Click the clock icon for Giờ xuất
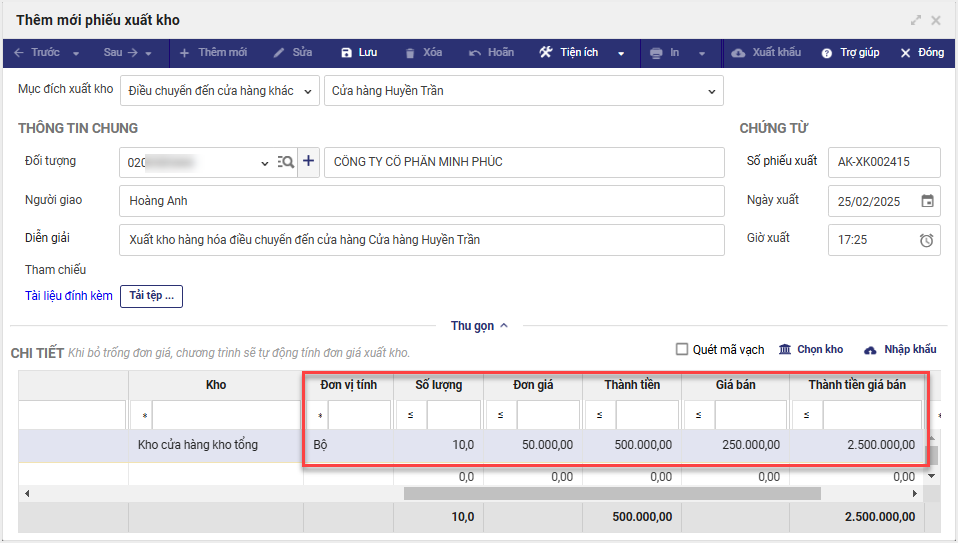This screenshot has width=958, height=543. [927, 240]
